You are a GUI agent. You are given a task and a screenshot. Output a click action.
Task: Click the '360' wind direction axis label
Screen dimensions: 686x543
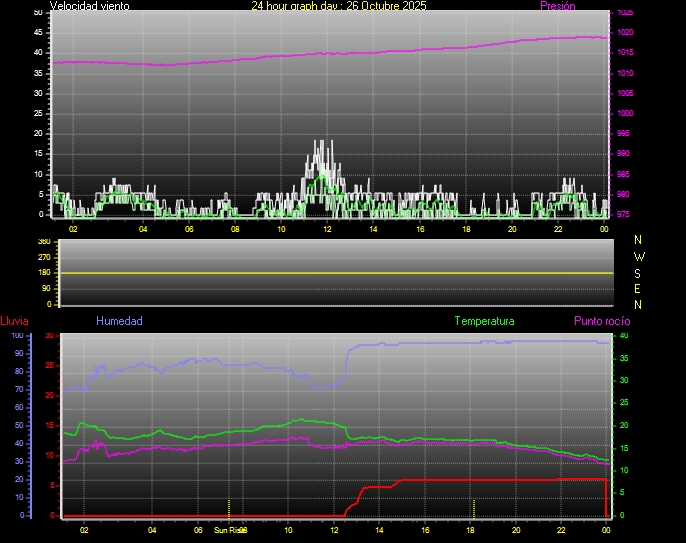pos(43,242)
